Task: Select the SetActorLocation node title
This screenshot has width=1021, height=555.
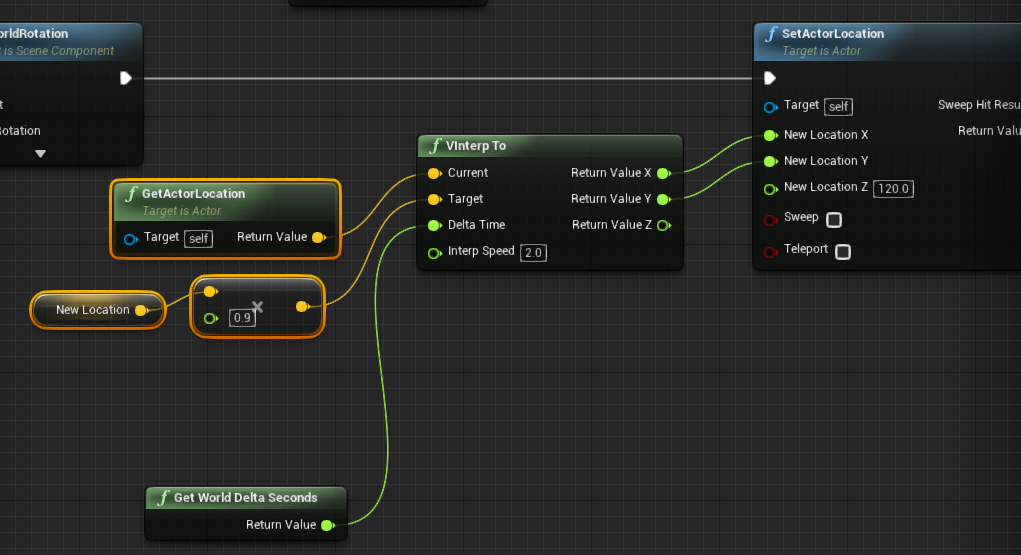Action: (833, 34)
